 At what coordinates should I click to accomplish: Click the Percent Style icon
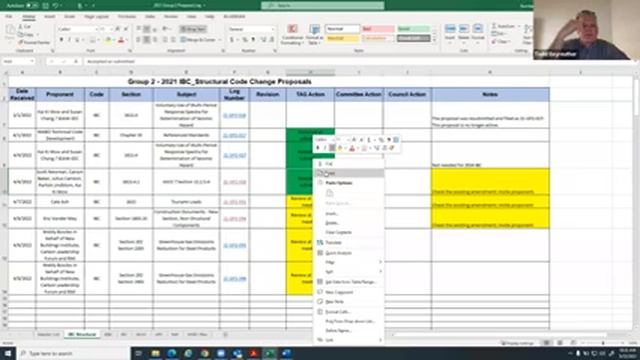pos(244,40)
